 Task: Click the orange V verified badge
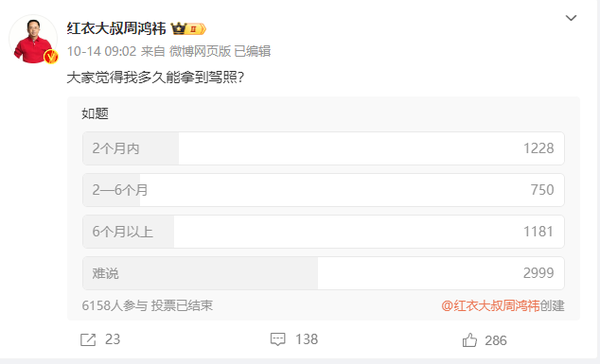pos(51,57)
